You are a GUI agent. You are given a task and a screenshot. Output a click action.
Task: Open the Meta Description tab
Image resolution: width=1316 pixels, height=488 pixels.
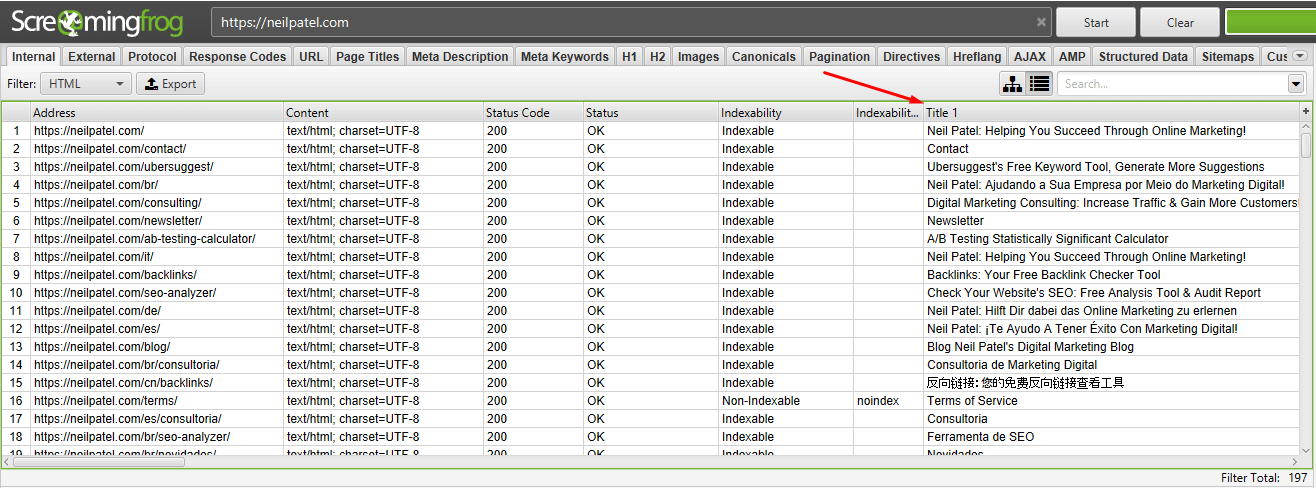pyautogui.click(x=460, y=57)
